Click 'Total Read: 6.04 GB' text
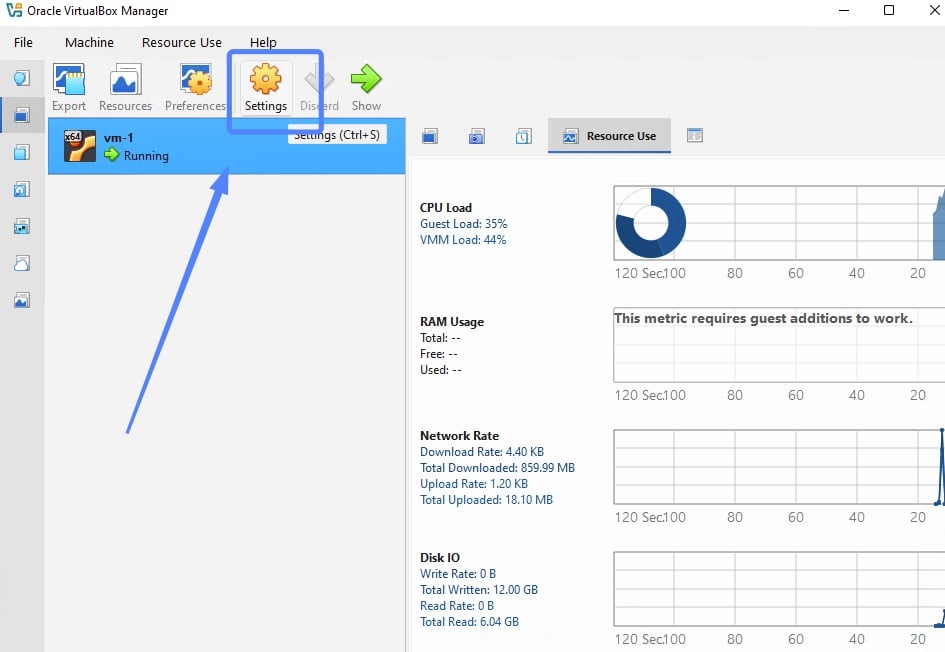 pyautogui.click(x=469, y=621)
